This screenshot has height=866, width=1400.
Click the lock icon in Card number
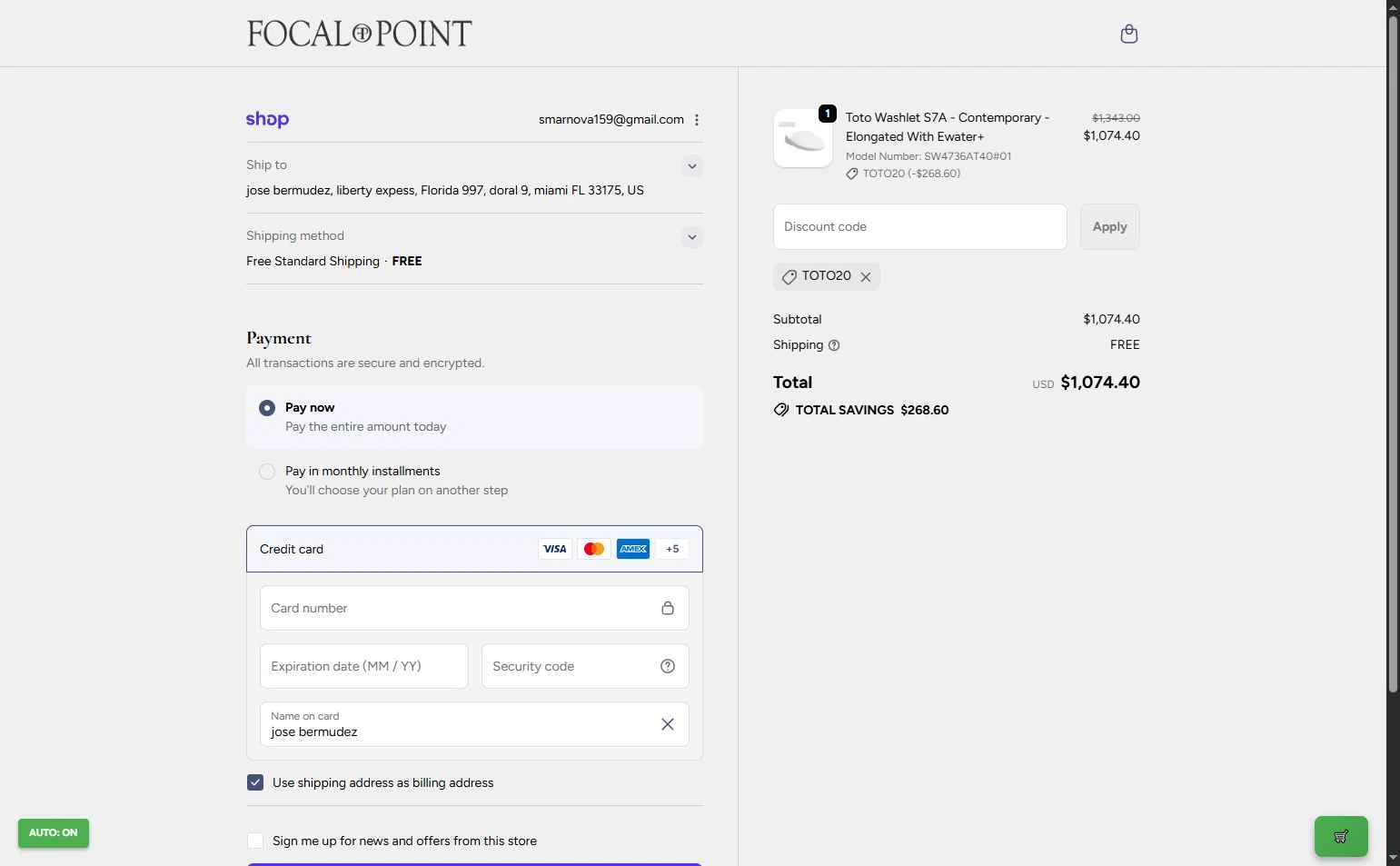click(x=668, y=608)
